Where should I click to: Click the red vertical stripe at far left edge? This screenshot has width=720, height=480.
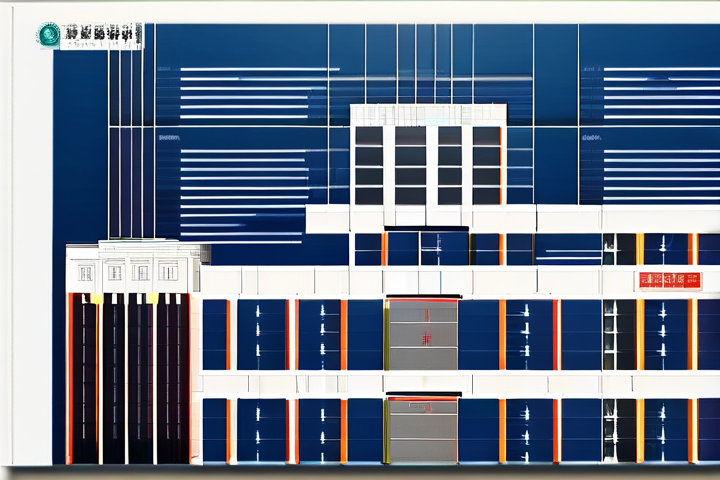pyautogui.click(x=69, y=380)
